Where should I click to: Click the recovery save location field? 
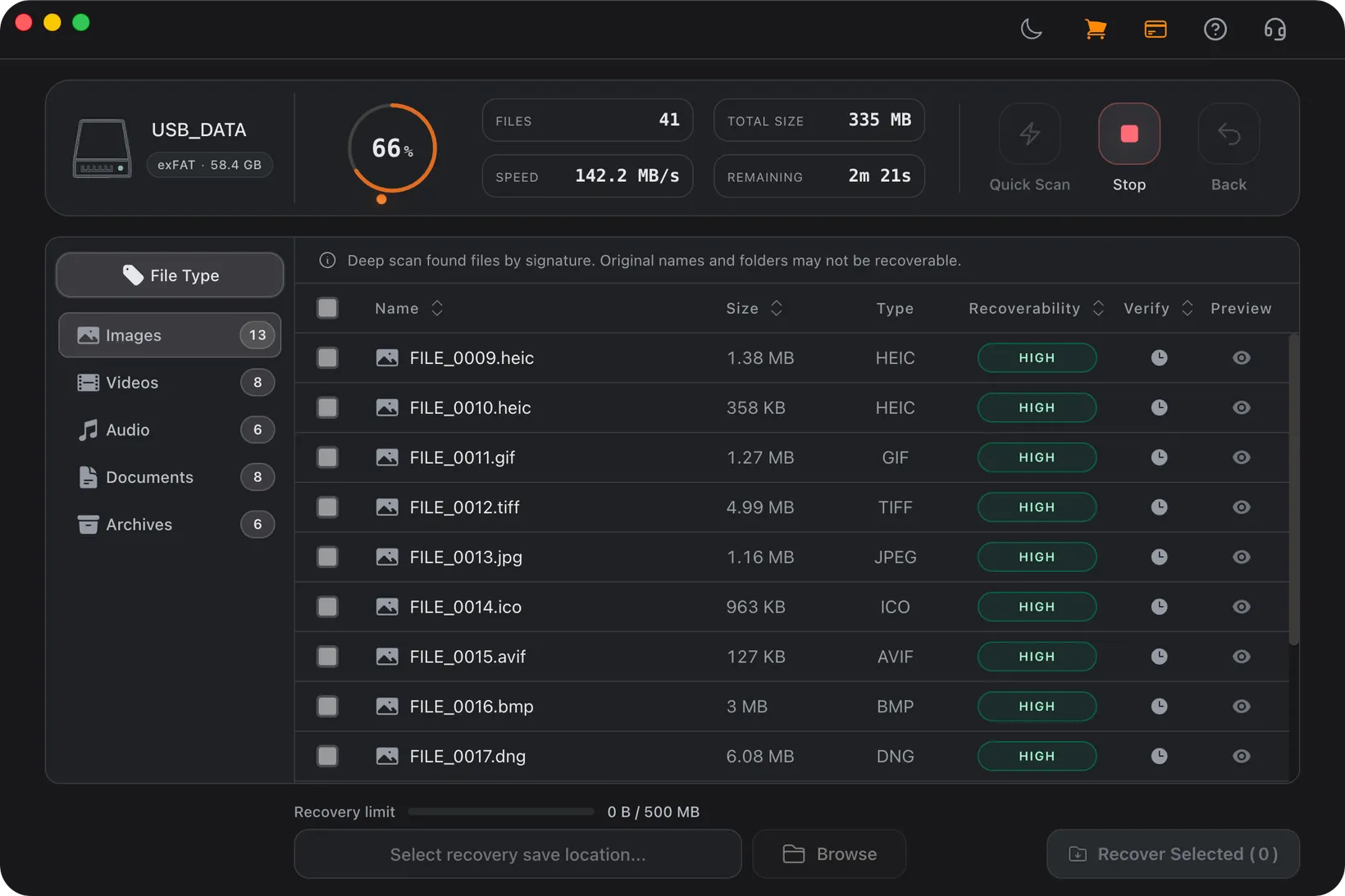click(517, 854)
